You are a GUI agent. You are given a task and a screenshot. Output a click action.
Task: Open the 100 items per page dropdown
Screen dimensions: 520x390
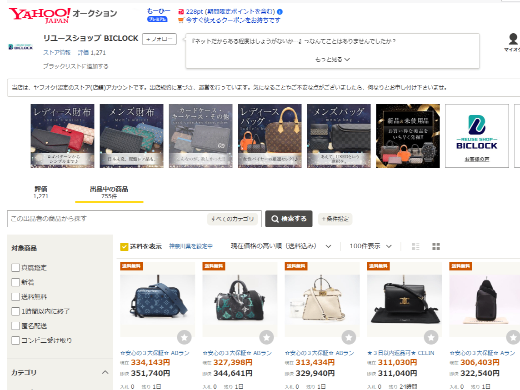pyautogui.click(x=370, y=246)
